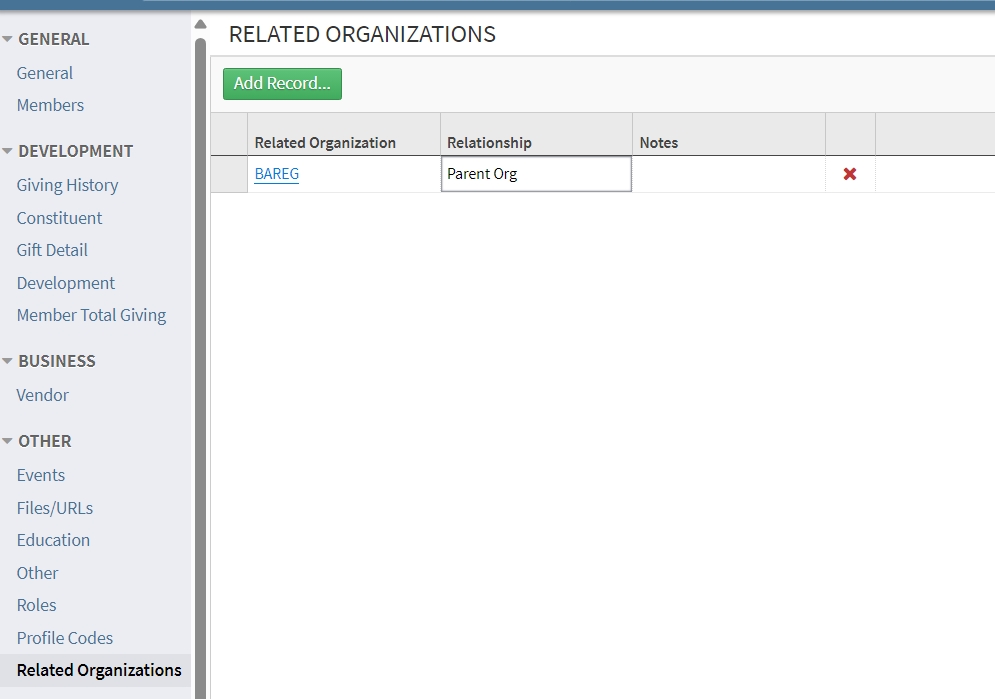
Task: Open the Education section
Action: 53,540
